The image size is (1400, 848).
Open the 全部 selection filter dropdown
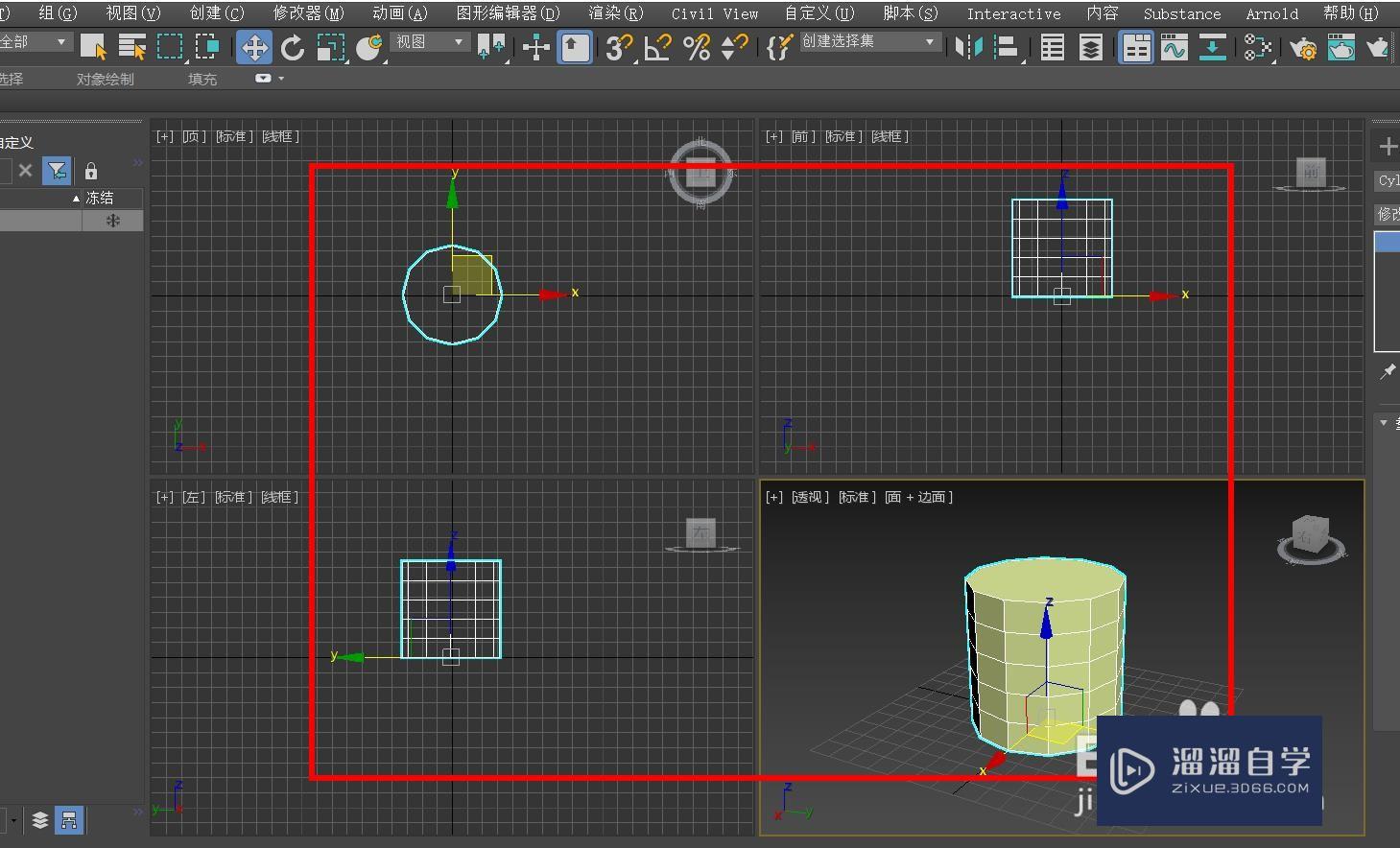[x=36, y=42]
